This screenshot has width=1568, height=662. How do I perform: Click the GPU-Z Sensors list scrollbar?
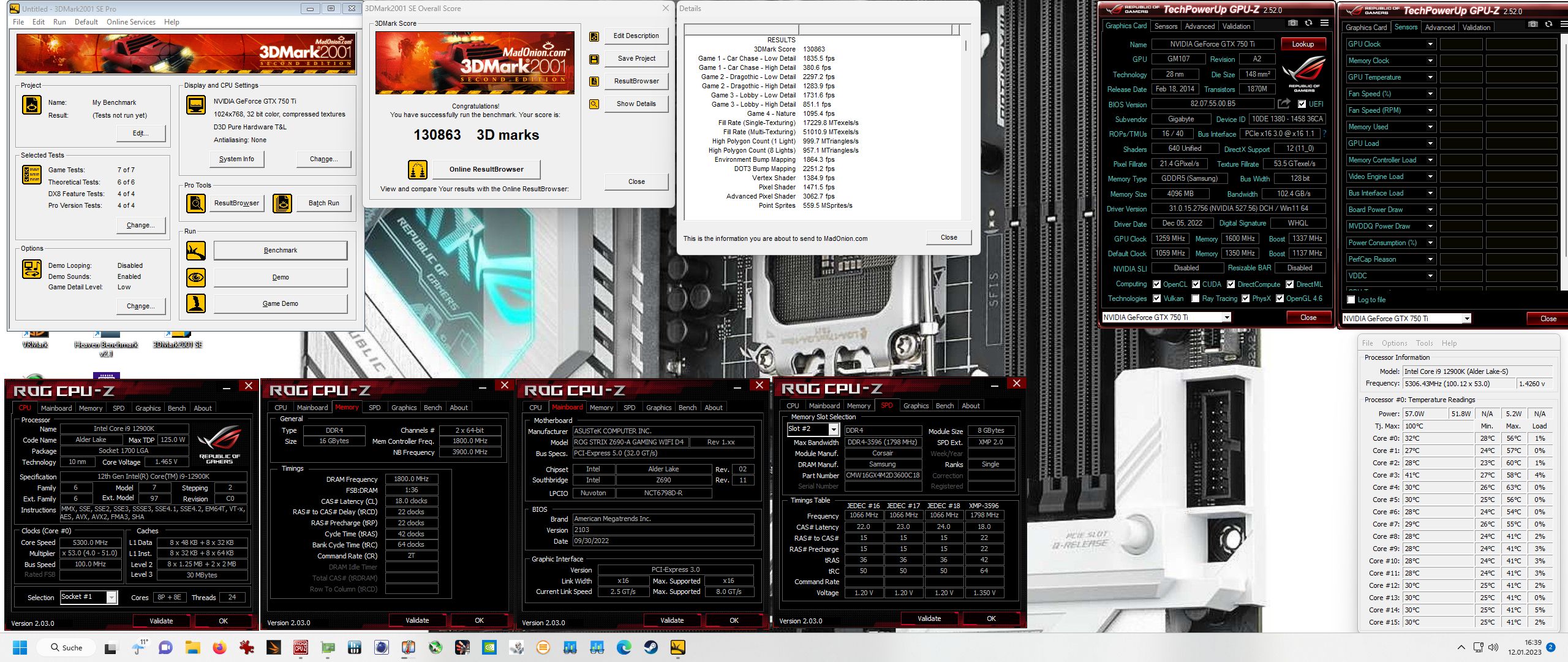(x=1563, y=162)
